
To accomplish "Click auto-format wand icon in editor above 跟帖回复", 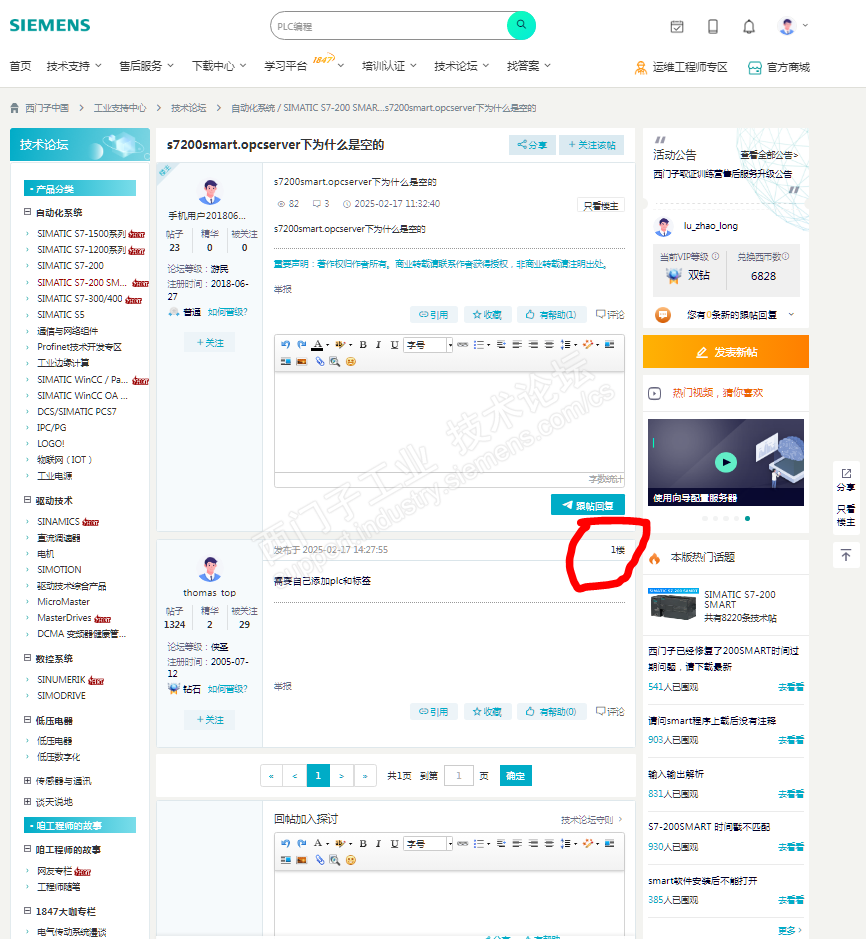I will [588, 344].
